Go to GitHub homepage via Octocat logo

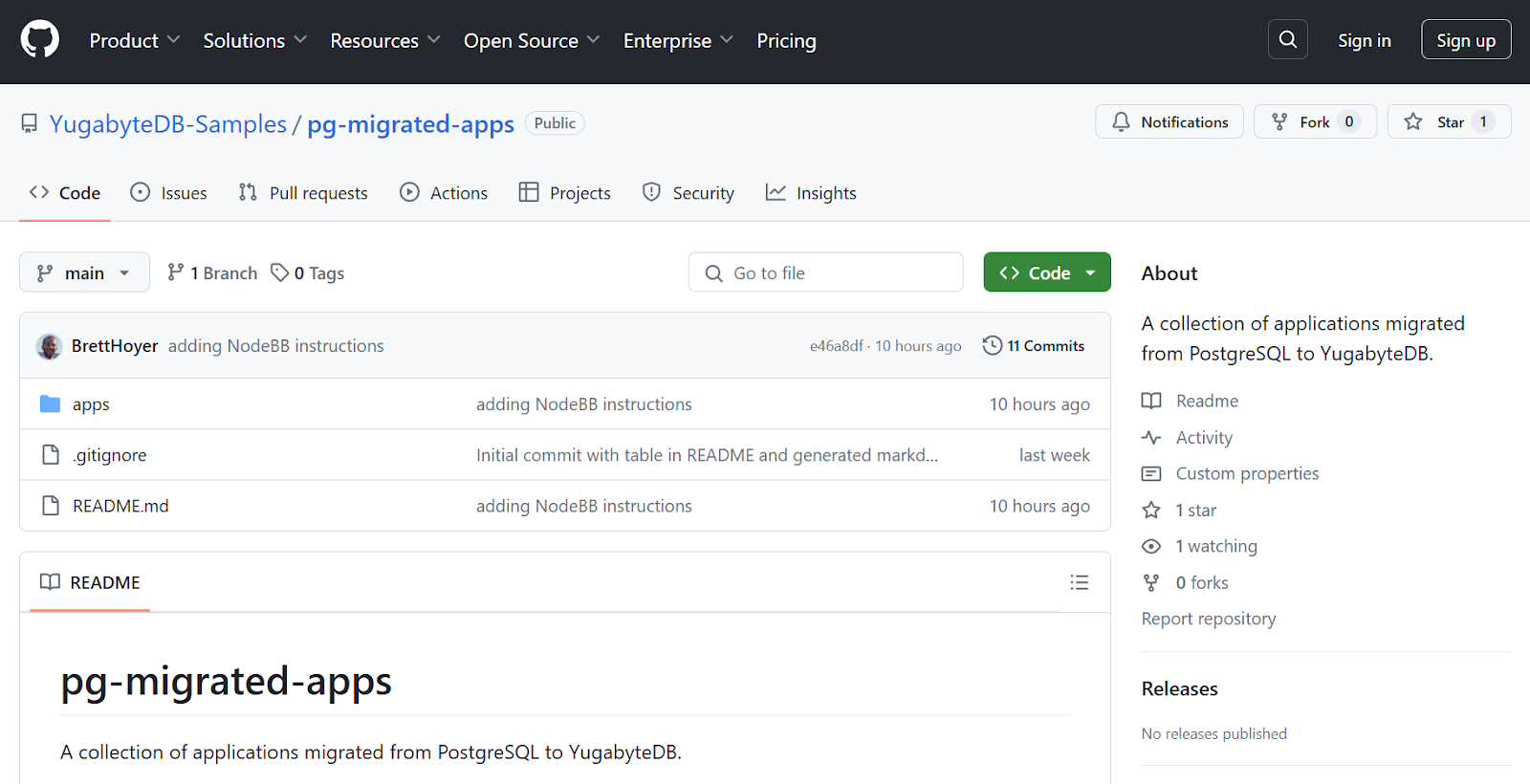pos(40,40)
